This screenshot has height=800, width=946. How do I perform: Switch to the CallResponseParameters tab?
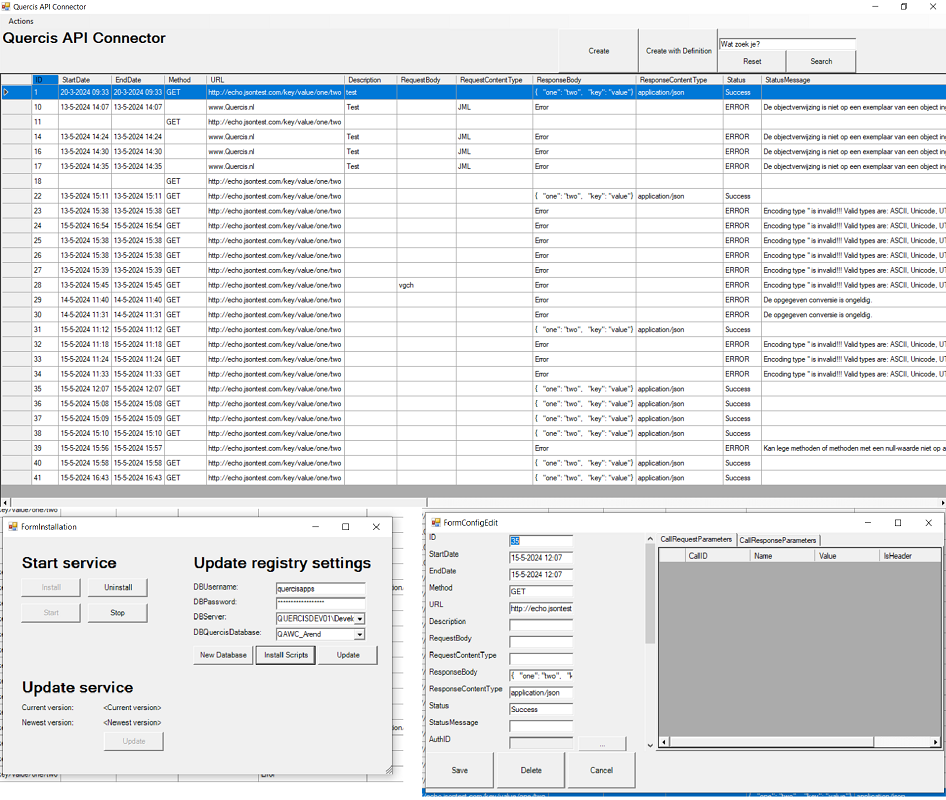click(x=778, y=540)
